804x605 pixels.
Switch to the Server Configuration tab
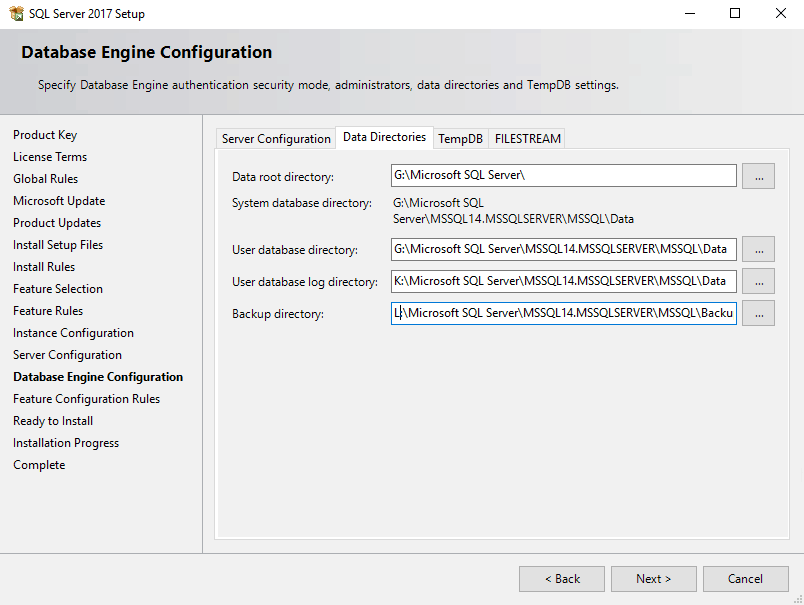276,138
